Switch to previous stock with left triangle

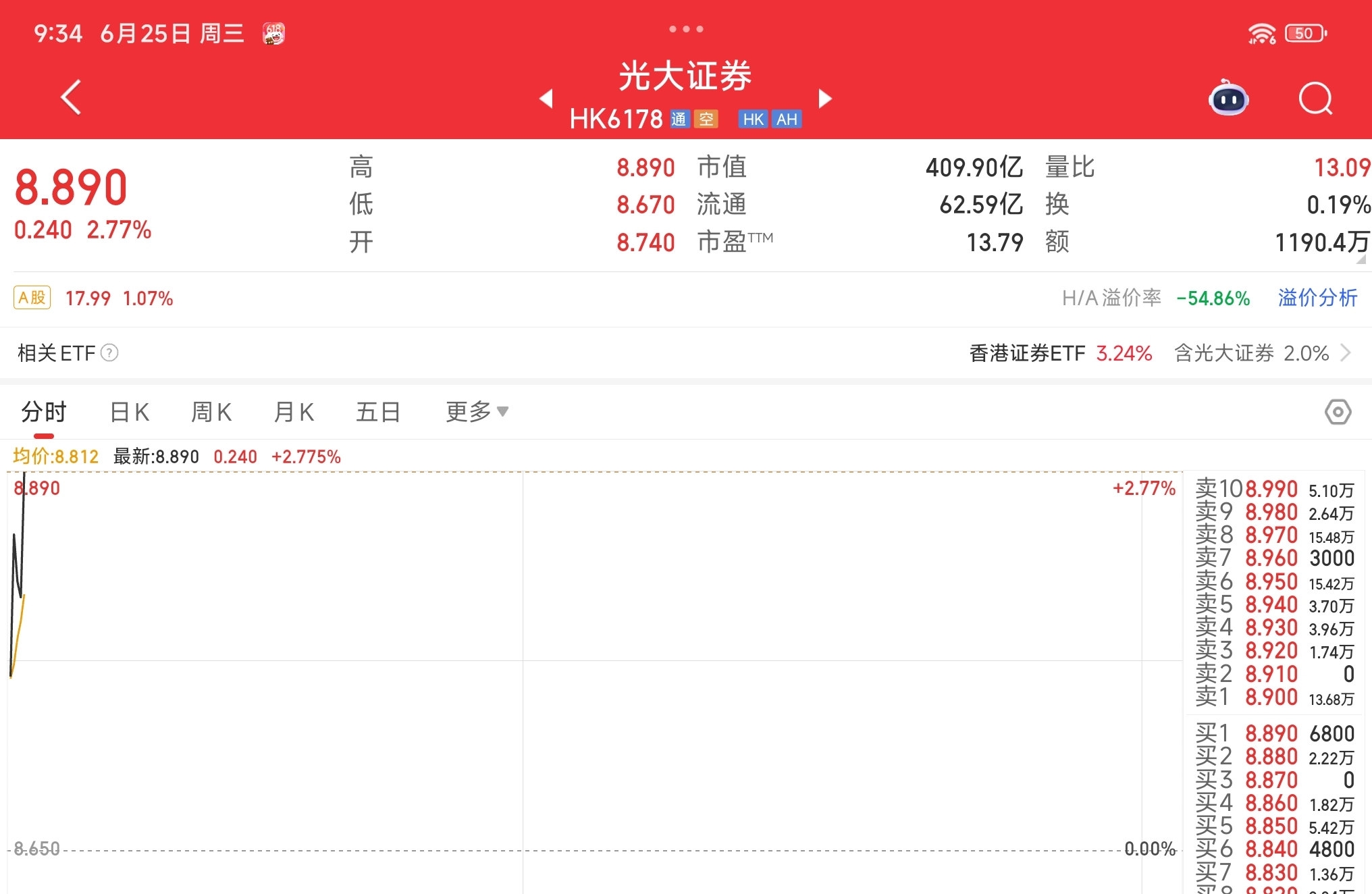pos(546,99)
